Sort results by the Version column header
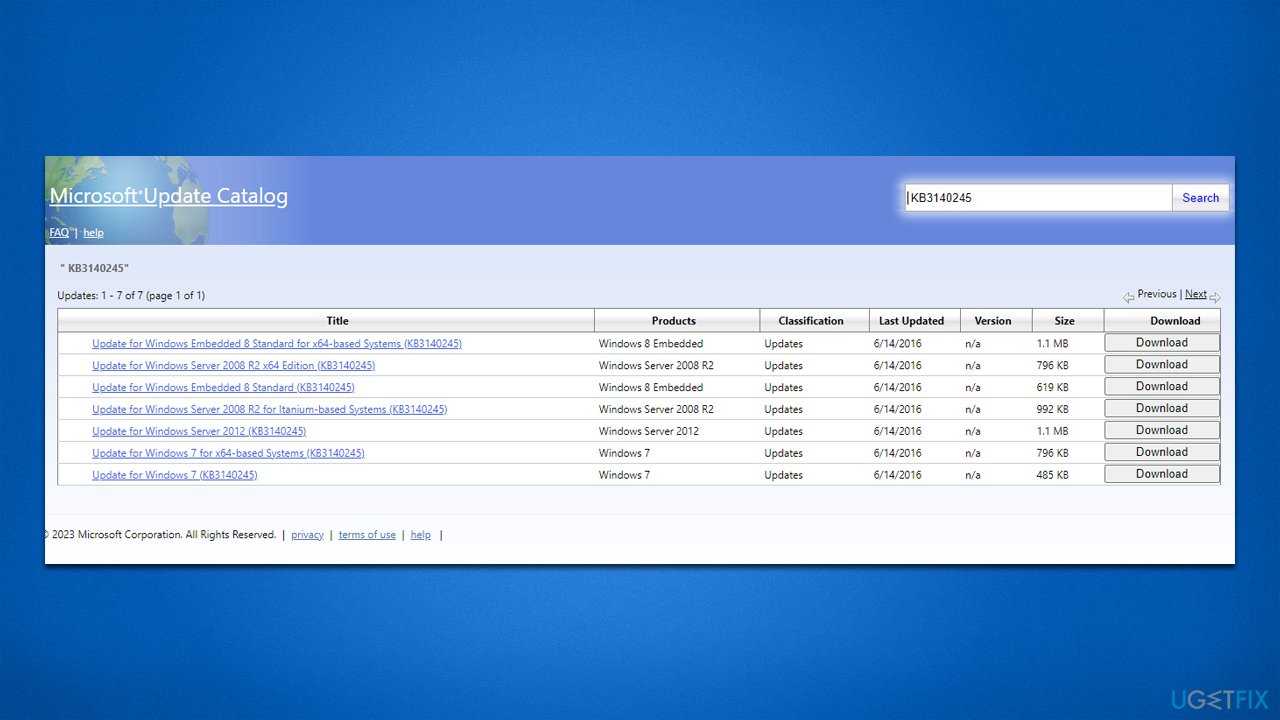Viewport: 1280px width, 720px height. pyautogui.click(x=993, y=321)
